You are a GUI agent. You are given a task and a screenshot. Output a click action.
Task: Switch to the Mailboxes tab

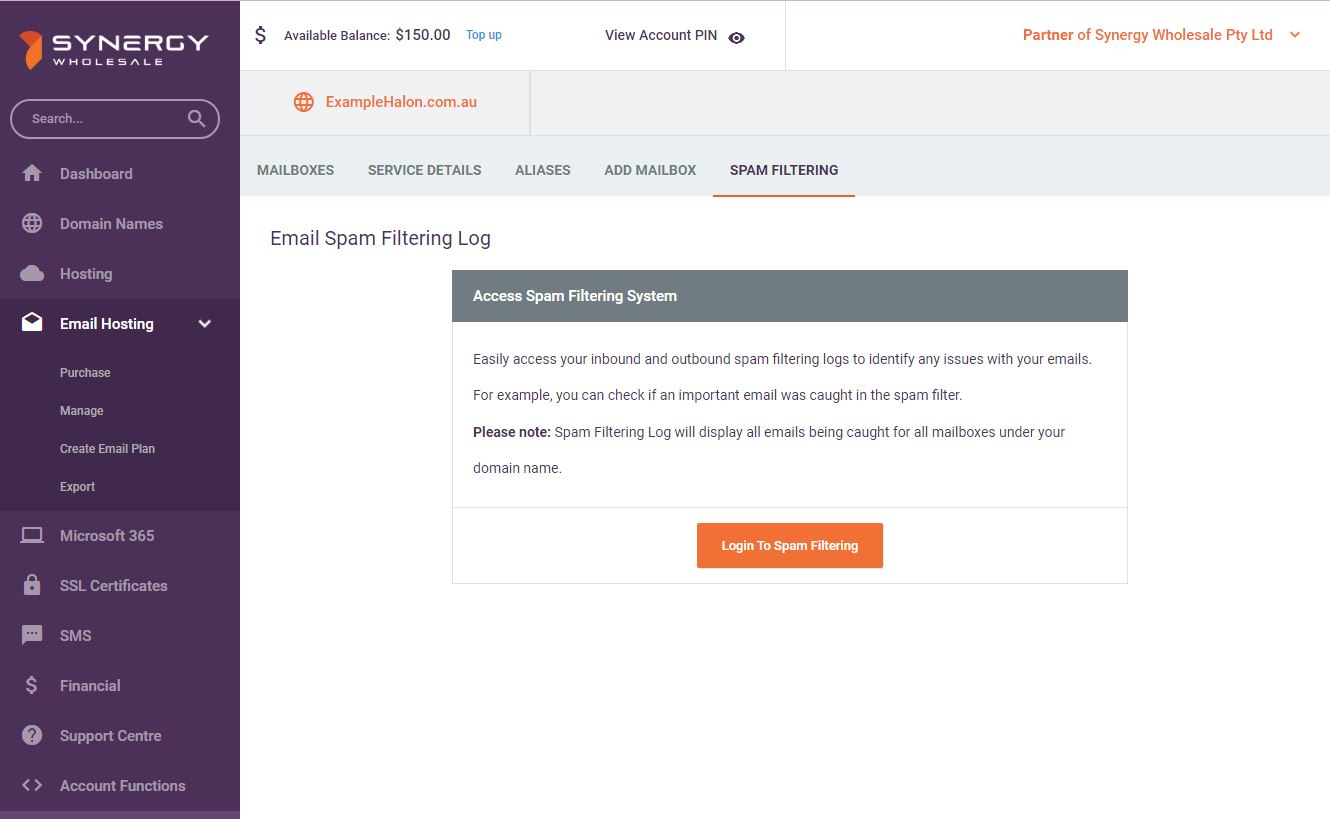point(295,170)
